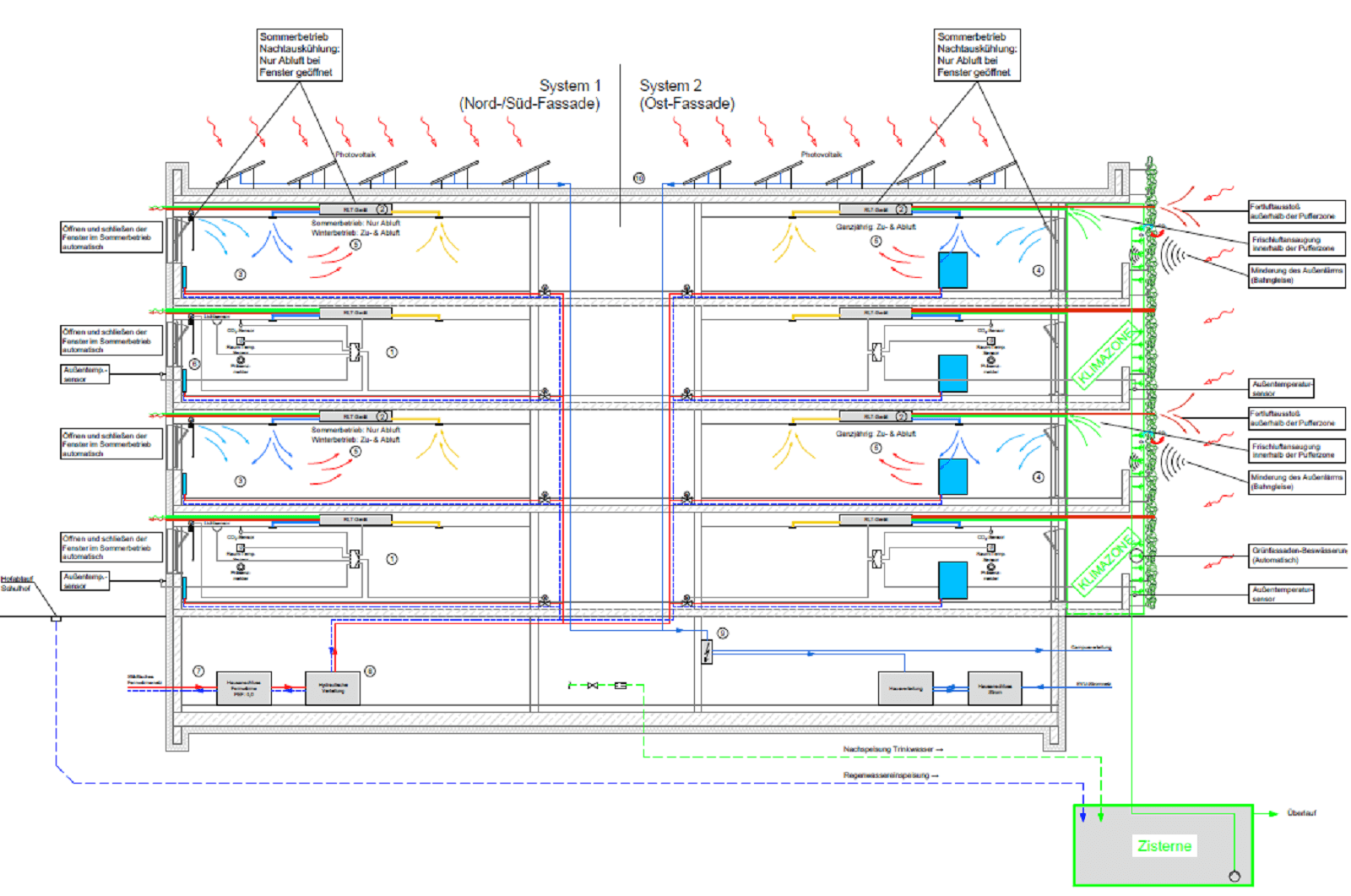Select the top-left Sommerbetrieb Nachtauskühlung note box
The height and width of the screenshot is (896, 1351).
pos(300,55)
